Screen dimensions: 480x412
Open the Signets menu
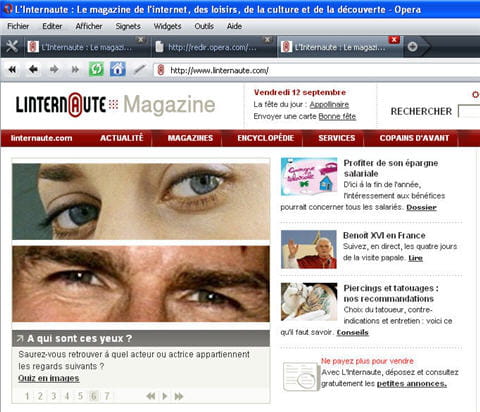point(128,26)
